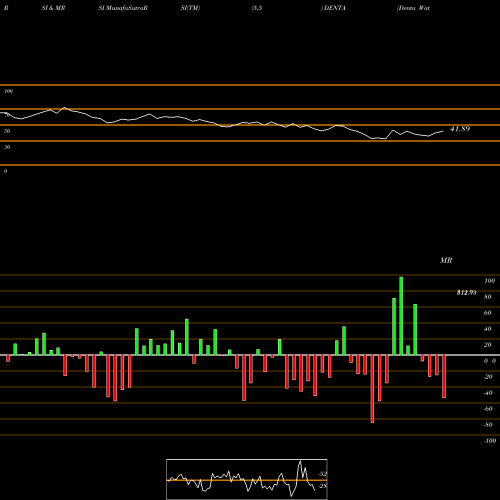Click the tallest green MR bar
The width and height of the screenshot is (500, 500).
pyautogui.click(x=401, y=316)
